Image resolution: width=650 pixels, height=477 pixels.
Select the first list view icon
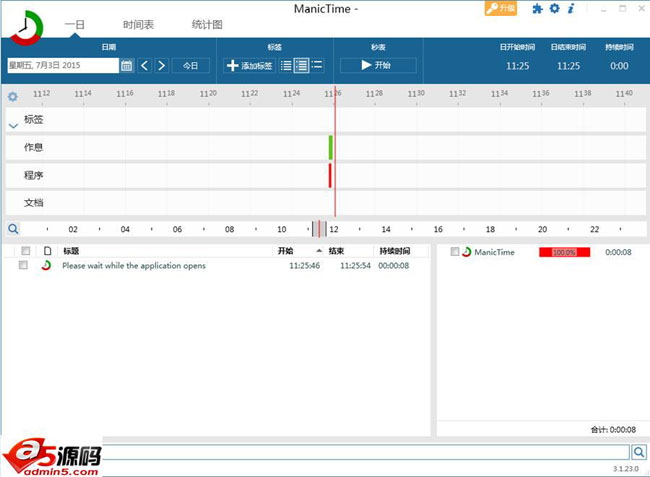pyautogui.click(x=286, y=65)
